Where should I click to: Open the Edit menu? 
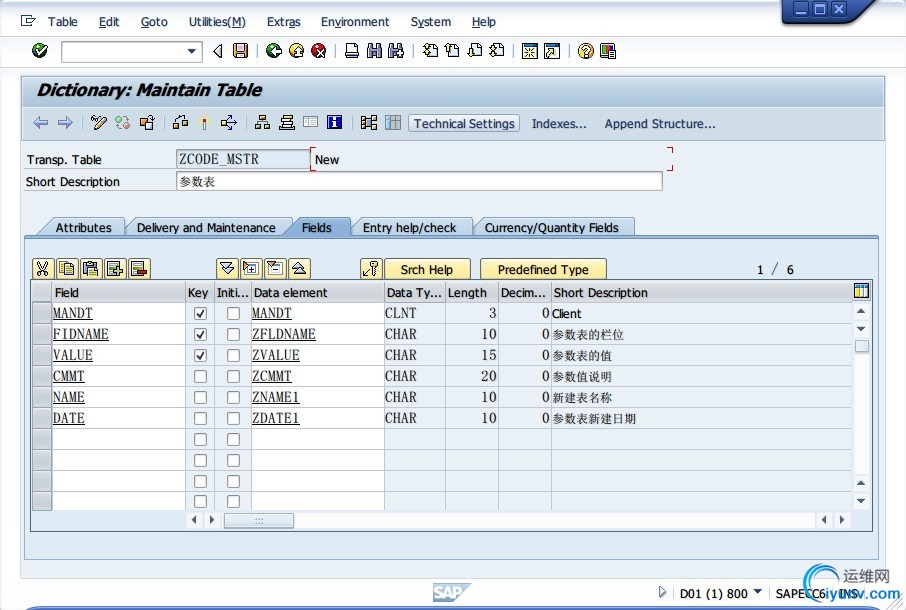(x=109, y=22)
